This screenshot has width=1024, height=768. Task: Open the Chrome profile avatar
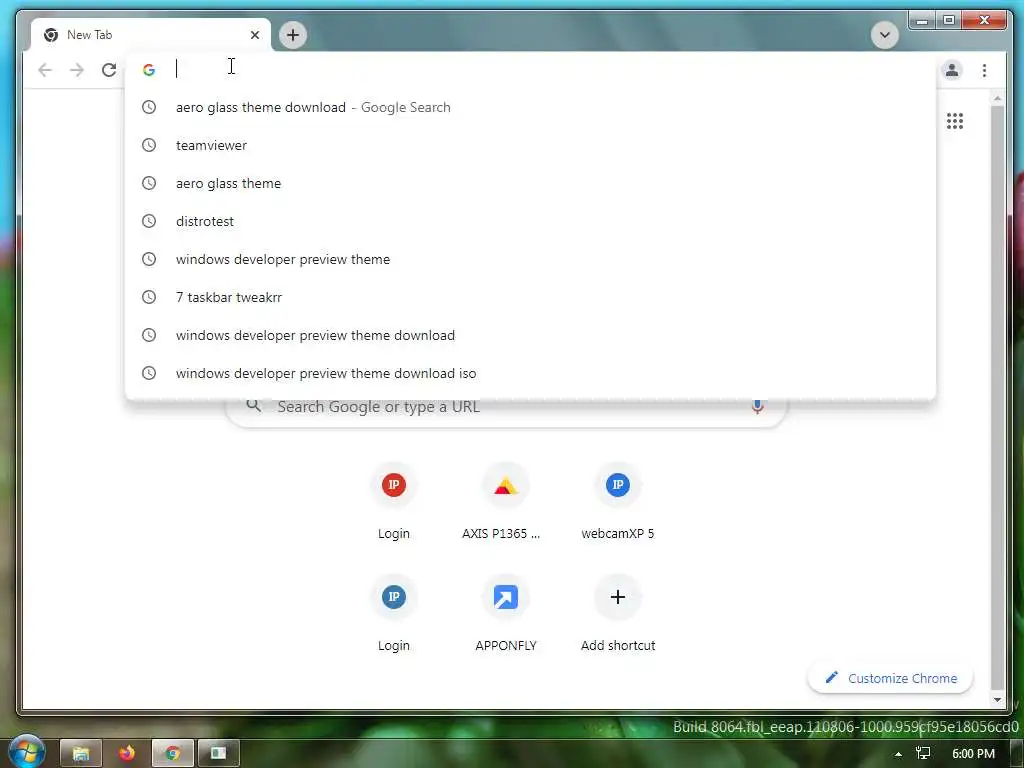(x=952, y=70)
